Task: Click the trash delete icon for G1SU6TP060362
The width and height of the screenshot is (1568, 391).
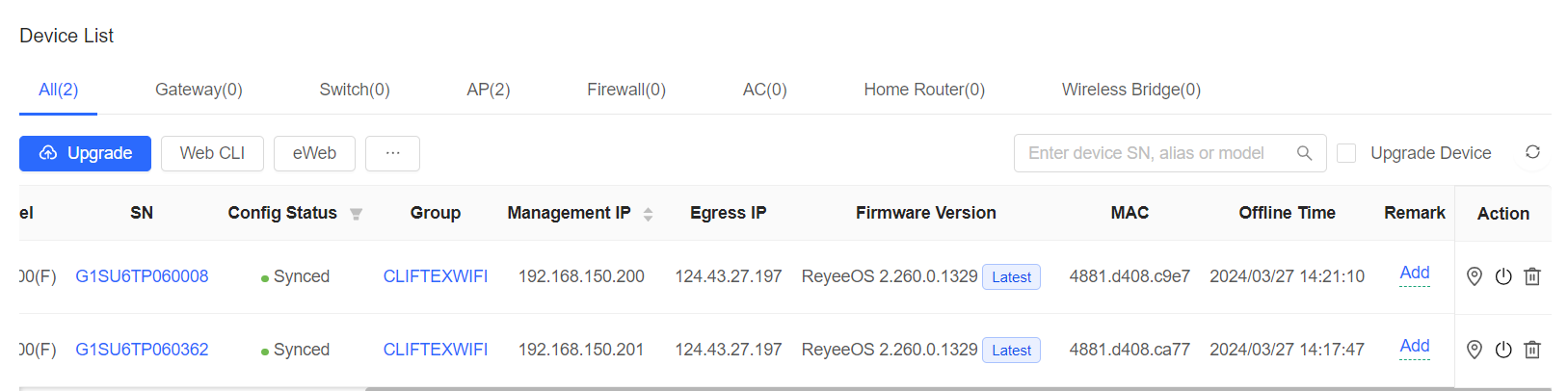Action: tap(1532, 350)
